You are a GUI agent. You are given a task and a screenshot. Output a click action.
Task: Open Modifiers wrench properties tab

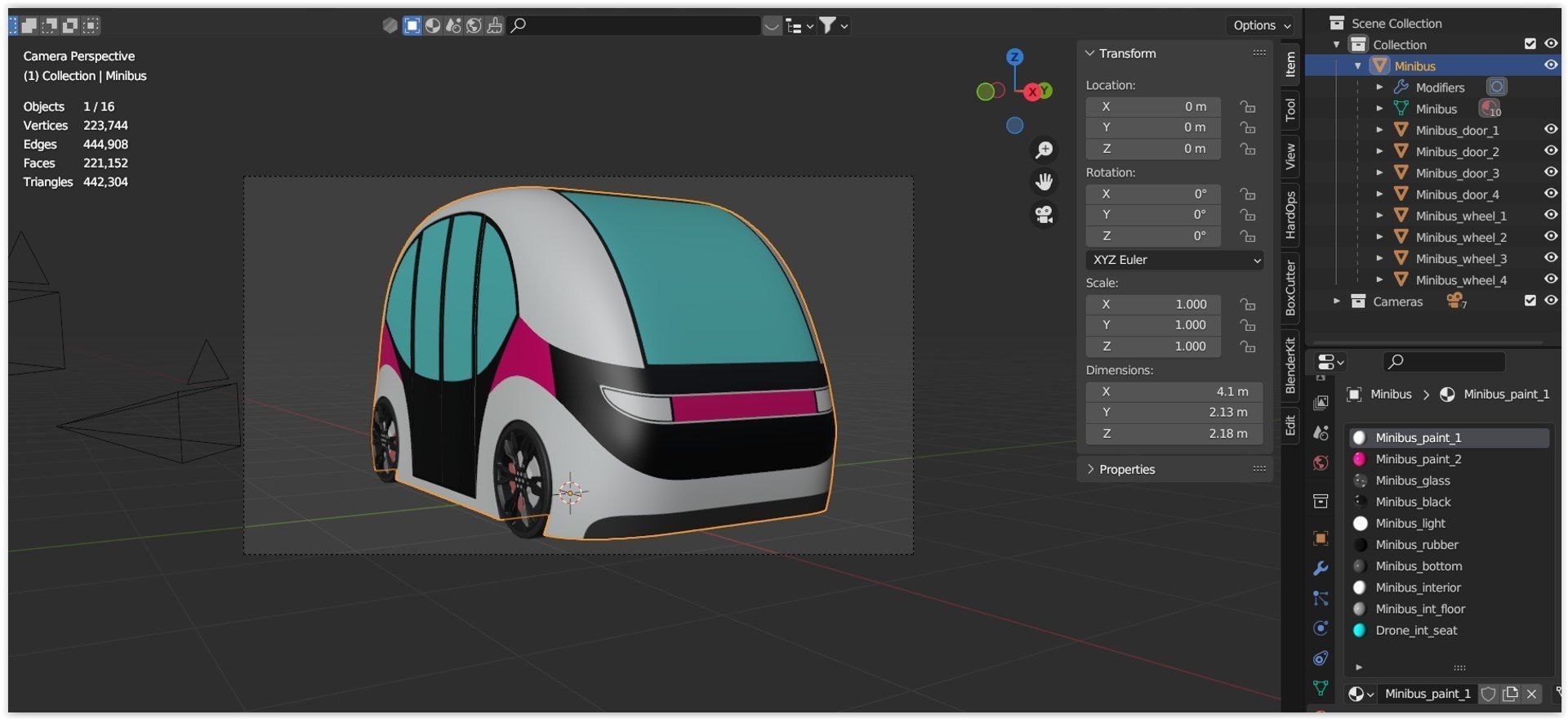pyautogui.click(x=1321, y=568)
